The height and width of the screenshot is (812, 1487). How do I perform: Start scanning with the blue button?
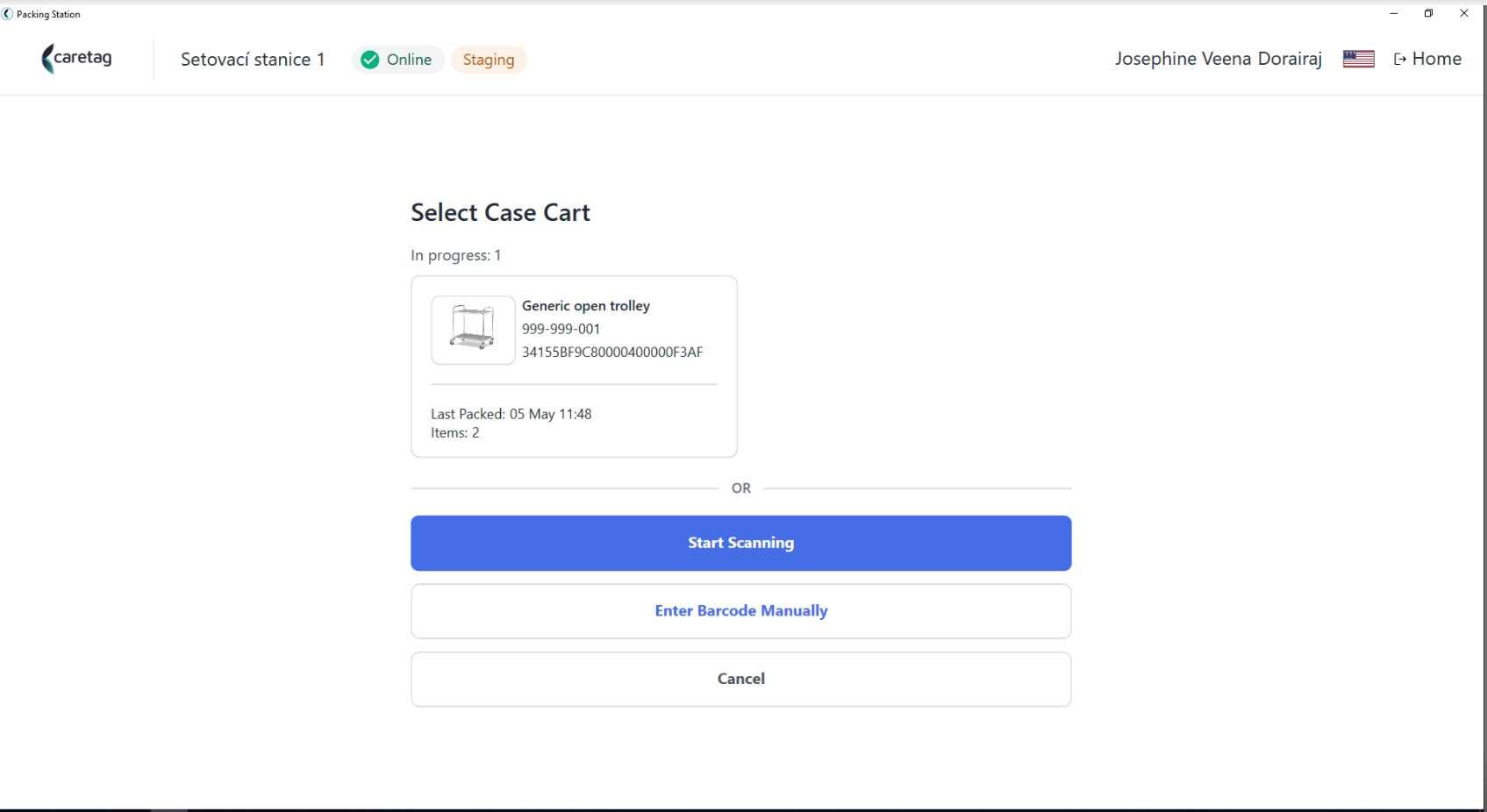tap(740, 543)
